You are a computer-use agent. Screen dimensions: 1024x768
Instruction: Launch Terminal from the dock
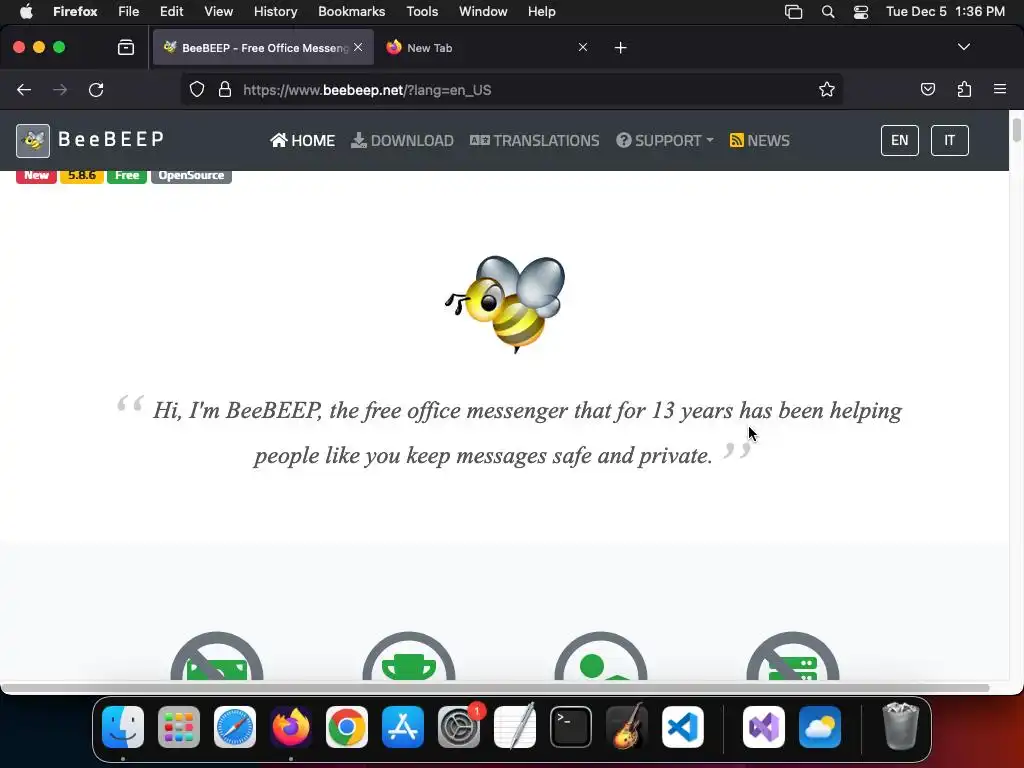[x=571, y=727]
